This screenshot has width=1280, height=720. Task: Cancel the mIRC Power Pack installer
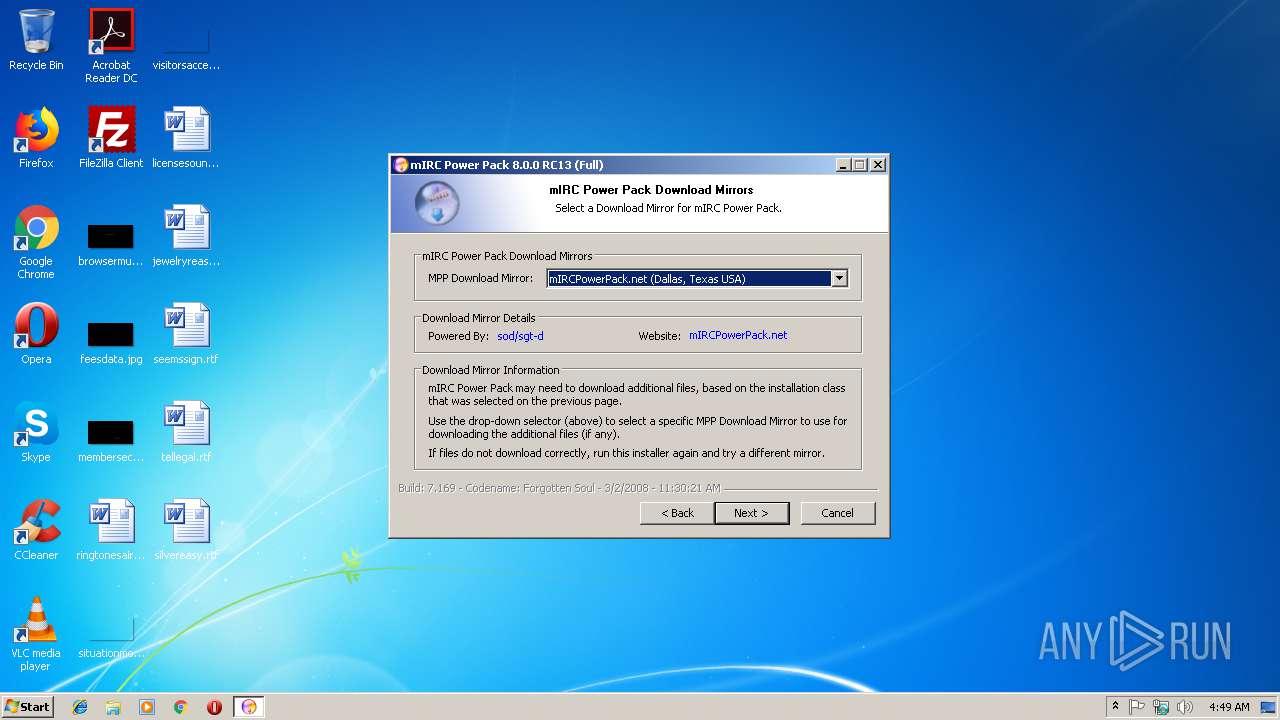[837, 513]
